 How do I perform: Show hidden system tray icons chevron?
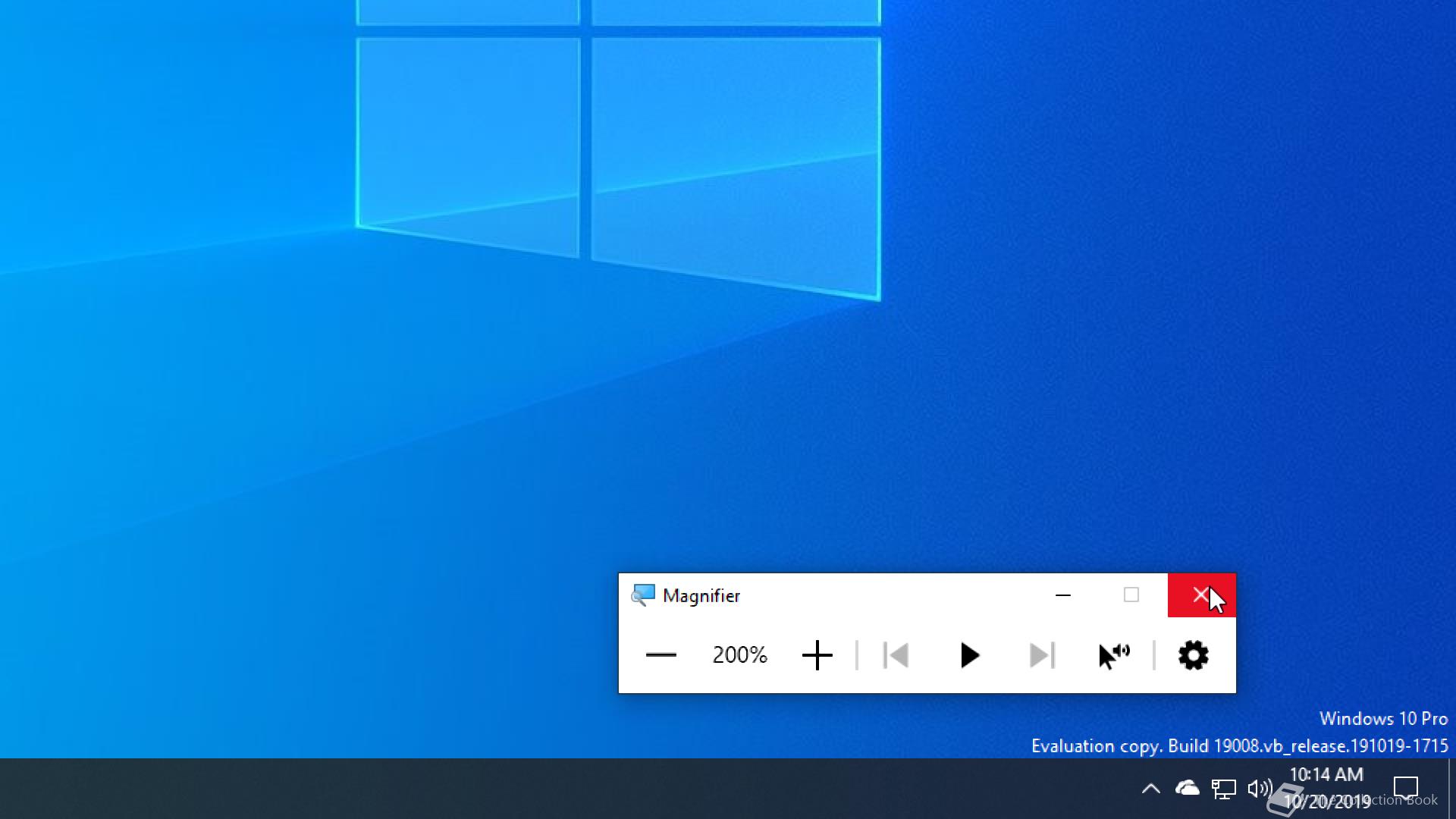(1150, 789)
